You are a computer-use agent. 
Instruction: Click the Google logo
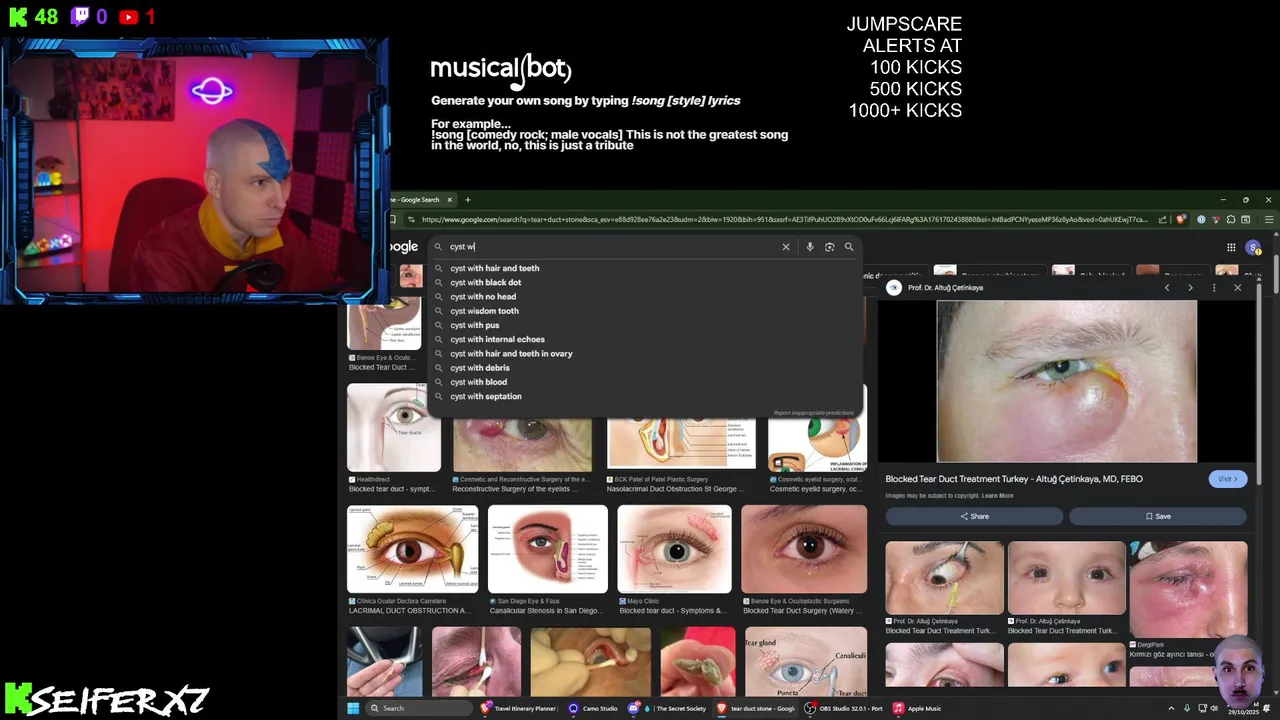(404, 247)
